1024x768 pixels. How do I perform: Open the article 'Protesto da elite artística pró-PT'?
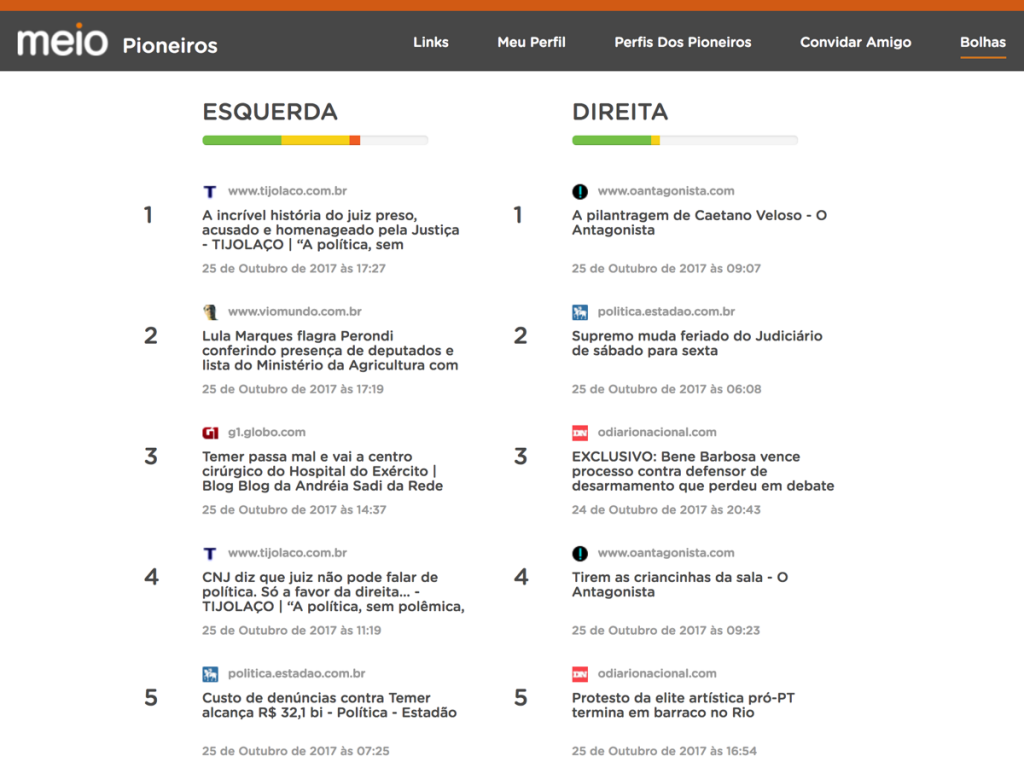click(x=683, y=705)
